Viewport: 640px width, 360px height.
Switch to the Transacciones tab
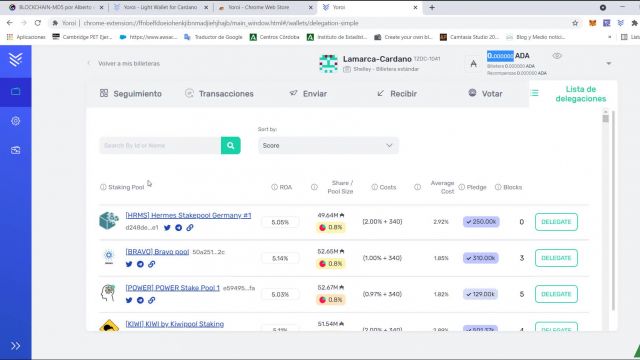click(x=219, y=94)
